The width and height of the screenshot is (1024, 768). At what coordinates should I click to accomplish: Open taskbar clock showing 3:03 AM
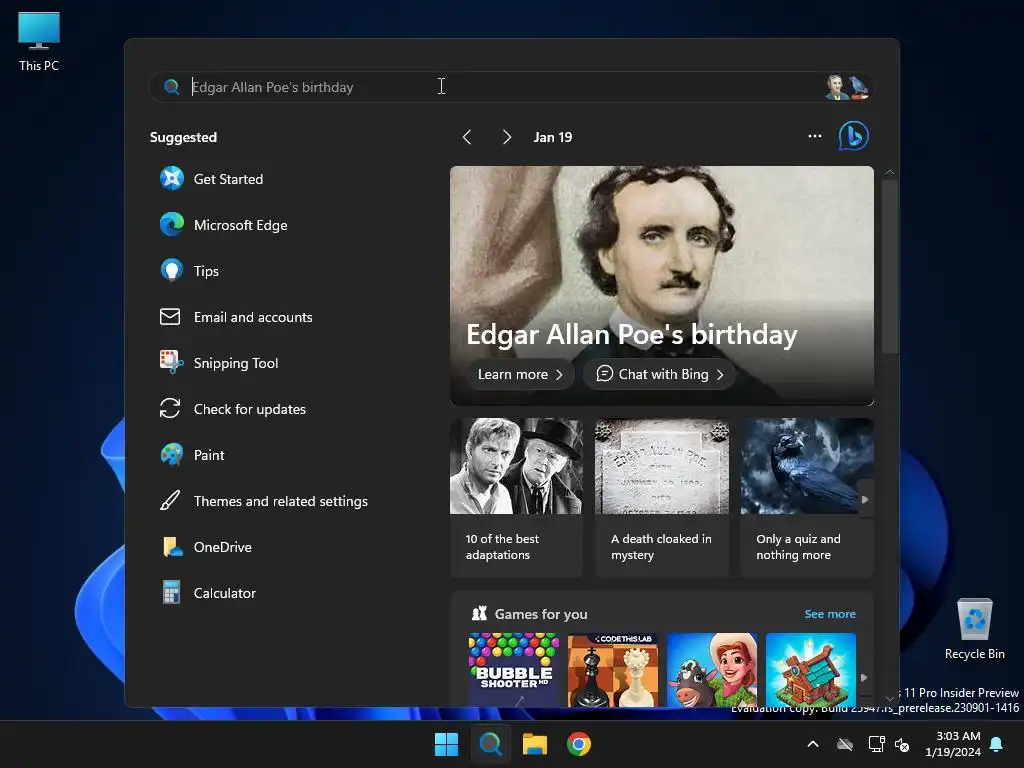(953, 744)
